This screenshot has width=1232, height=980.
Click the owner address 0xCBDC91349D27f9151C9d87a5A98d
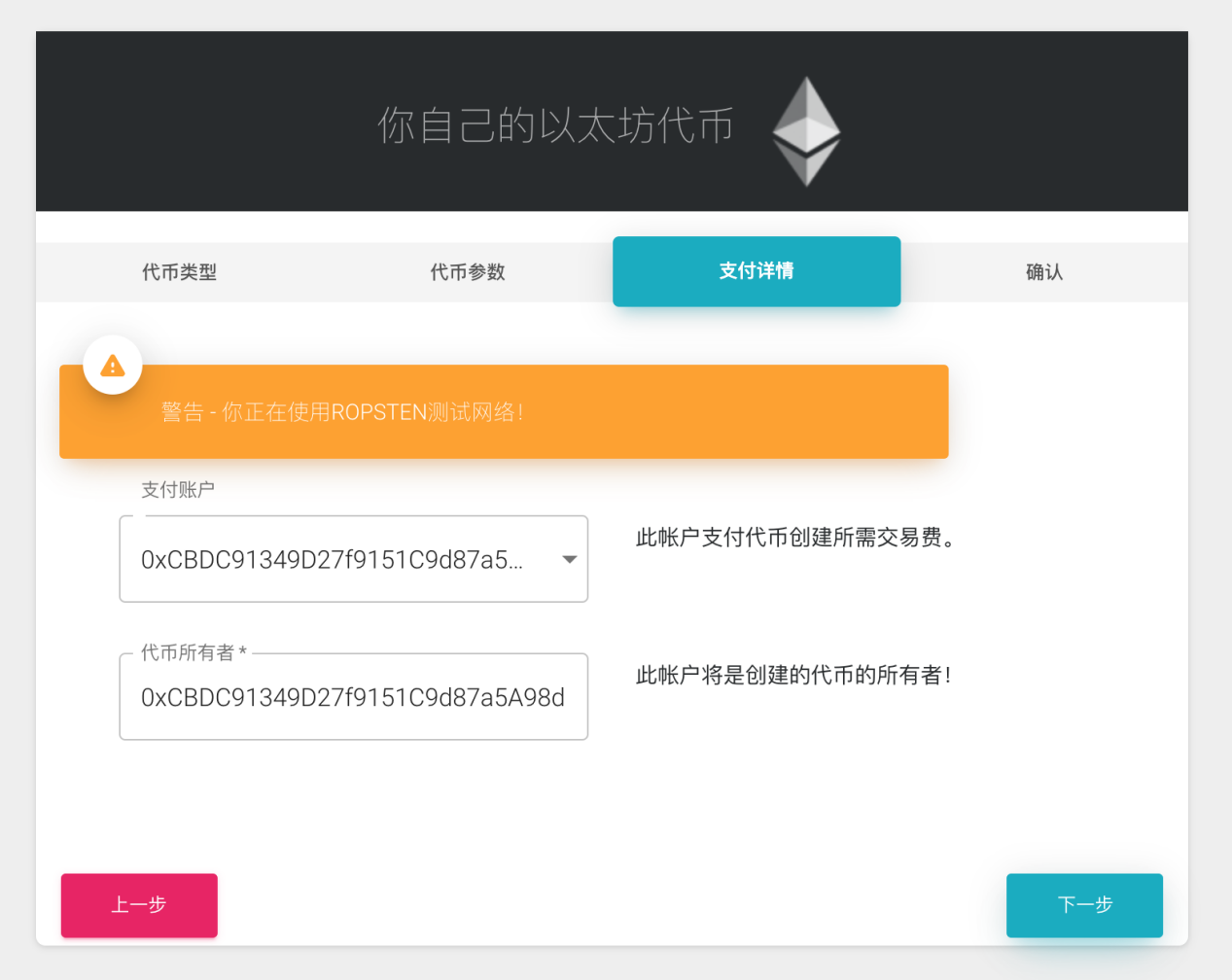tap(353, 697)
